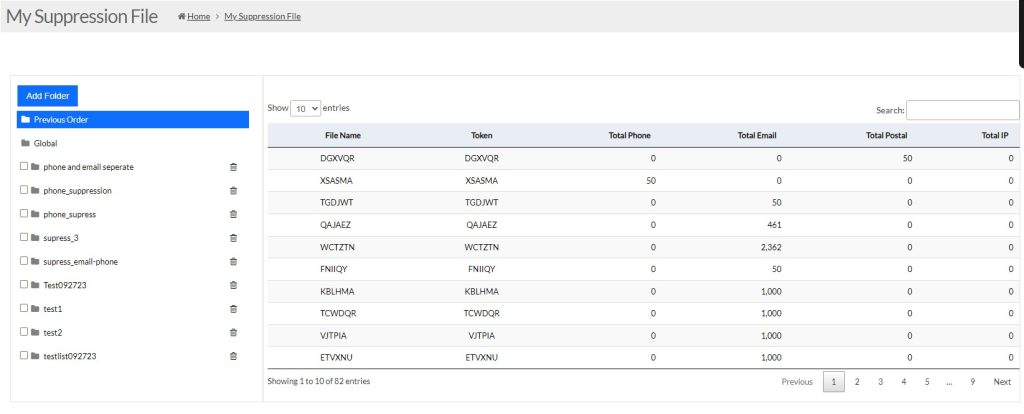
Task: Check the phone_supress folder checkbox
Action: click(24, 213)
